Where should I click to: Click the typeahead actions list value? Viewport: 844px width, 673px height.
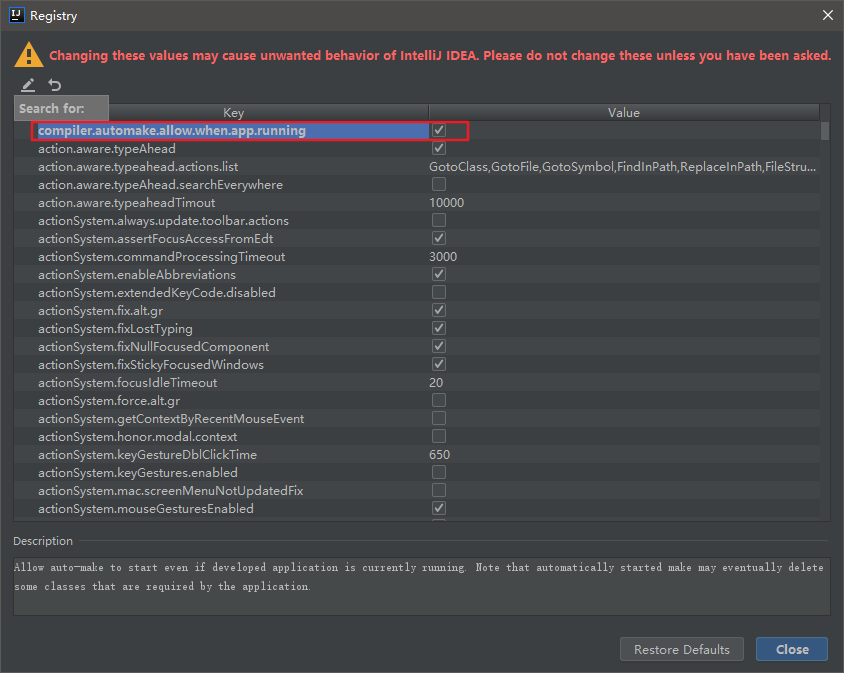pos(623,166)
